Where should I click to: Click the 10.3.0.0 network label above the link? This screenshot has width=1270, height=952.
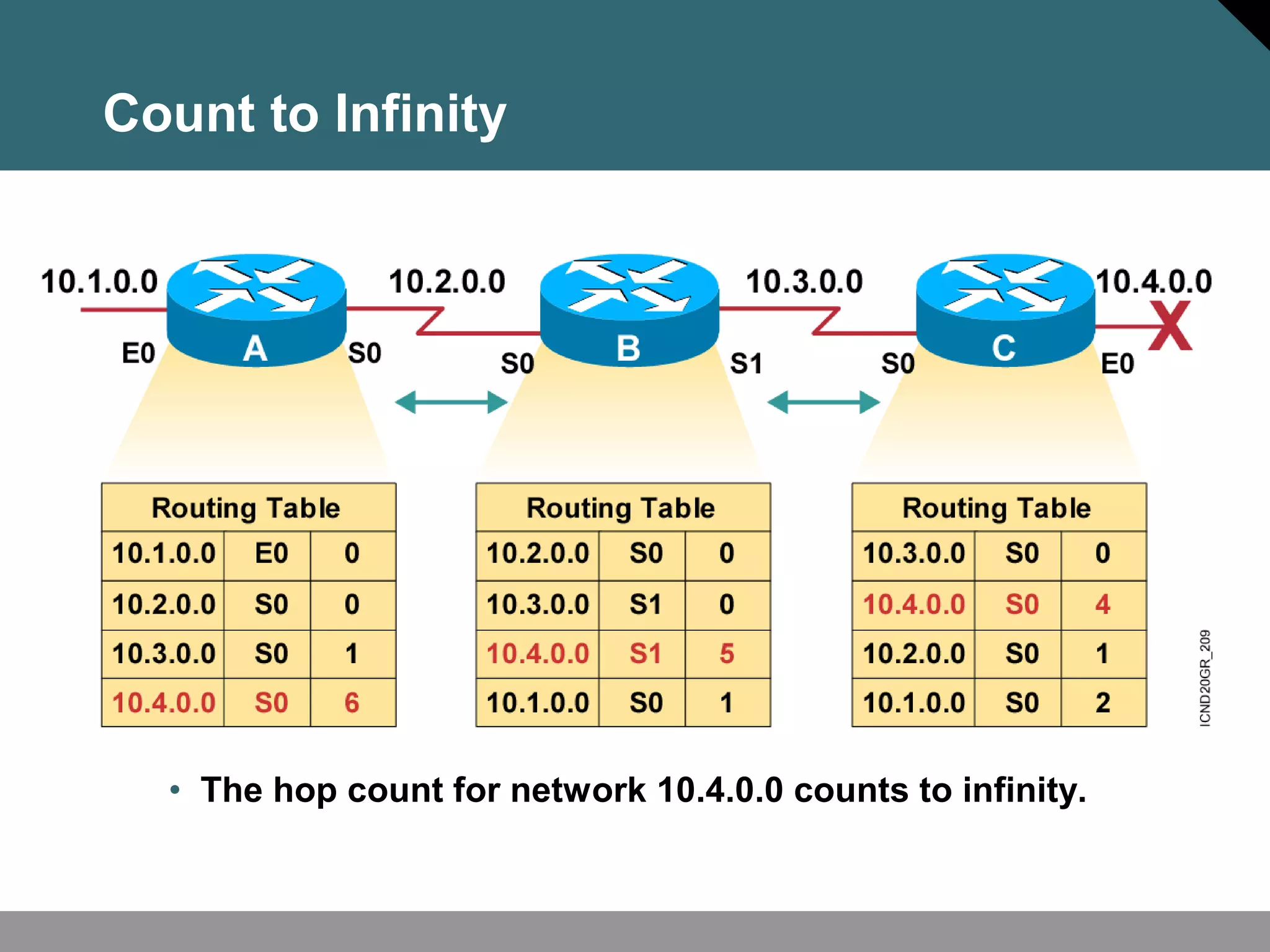[x=804, y=281]
